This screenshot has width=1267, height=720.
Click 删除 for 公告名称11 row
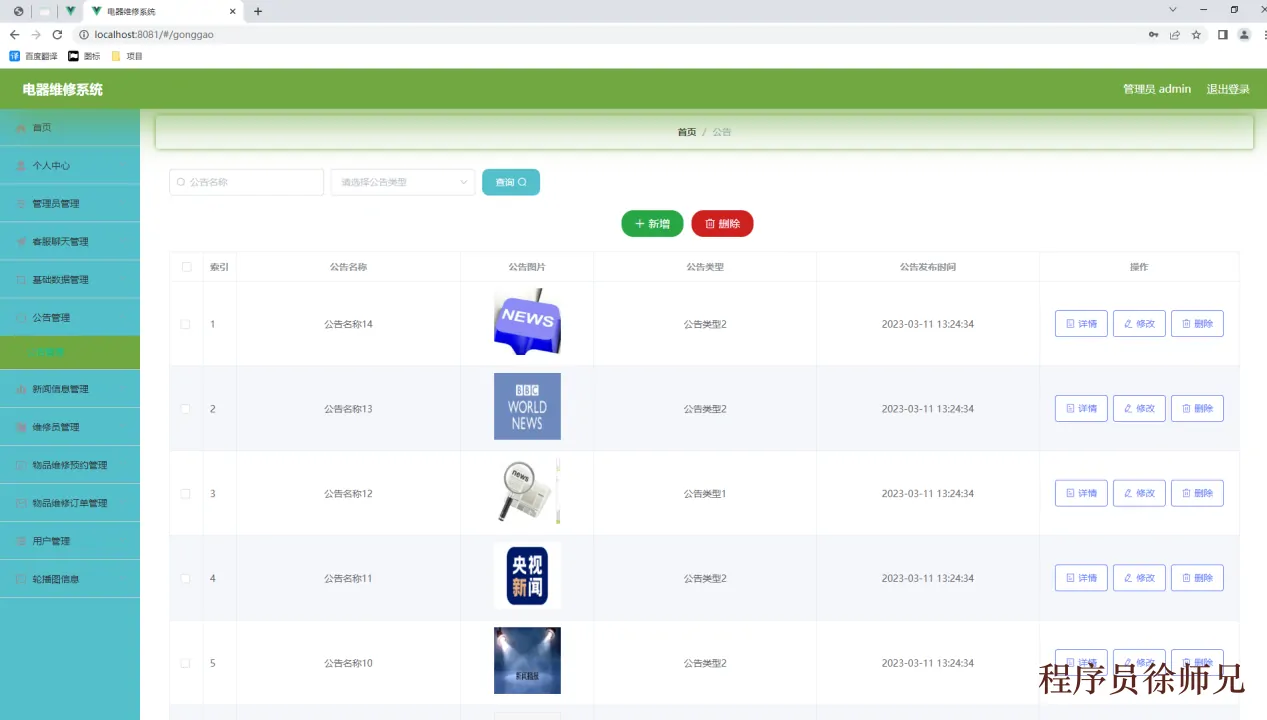tap(1197, 578)
